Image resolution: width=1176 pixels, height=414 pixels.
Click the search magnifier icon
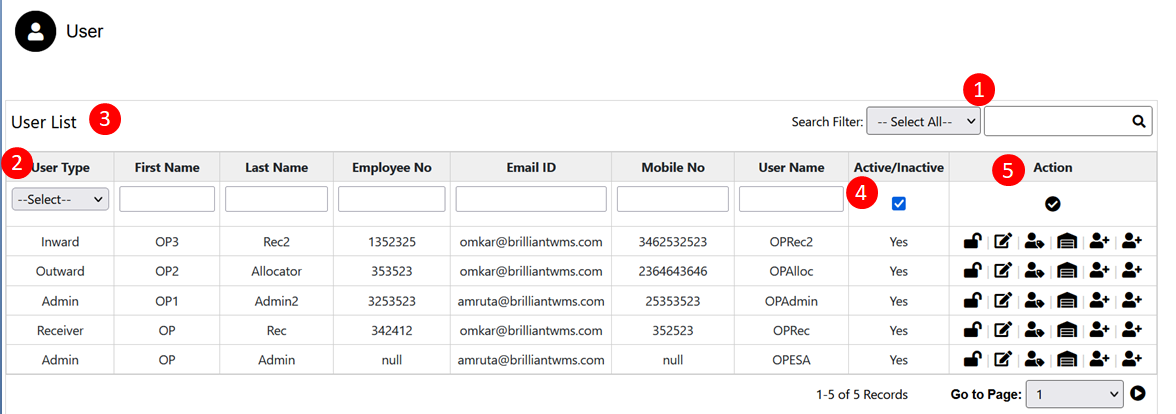point(1138,121)
